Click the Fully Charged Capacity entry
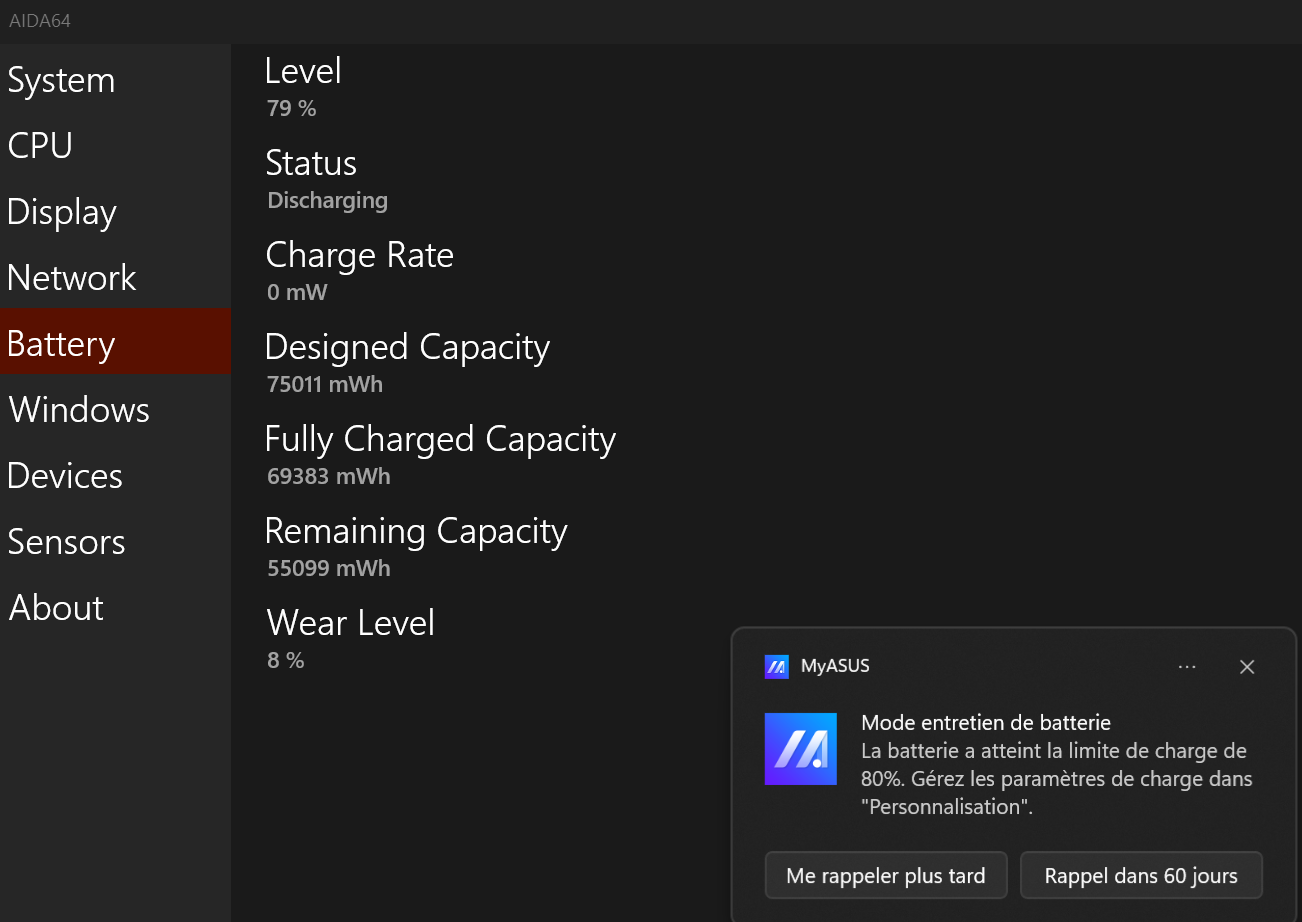The width and height of the screenshot is (1302, 922). click(440, 439)
